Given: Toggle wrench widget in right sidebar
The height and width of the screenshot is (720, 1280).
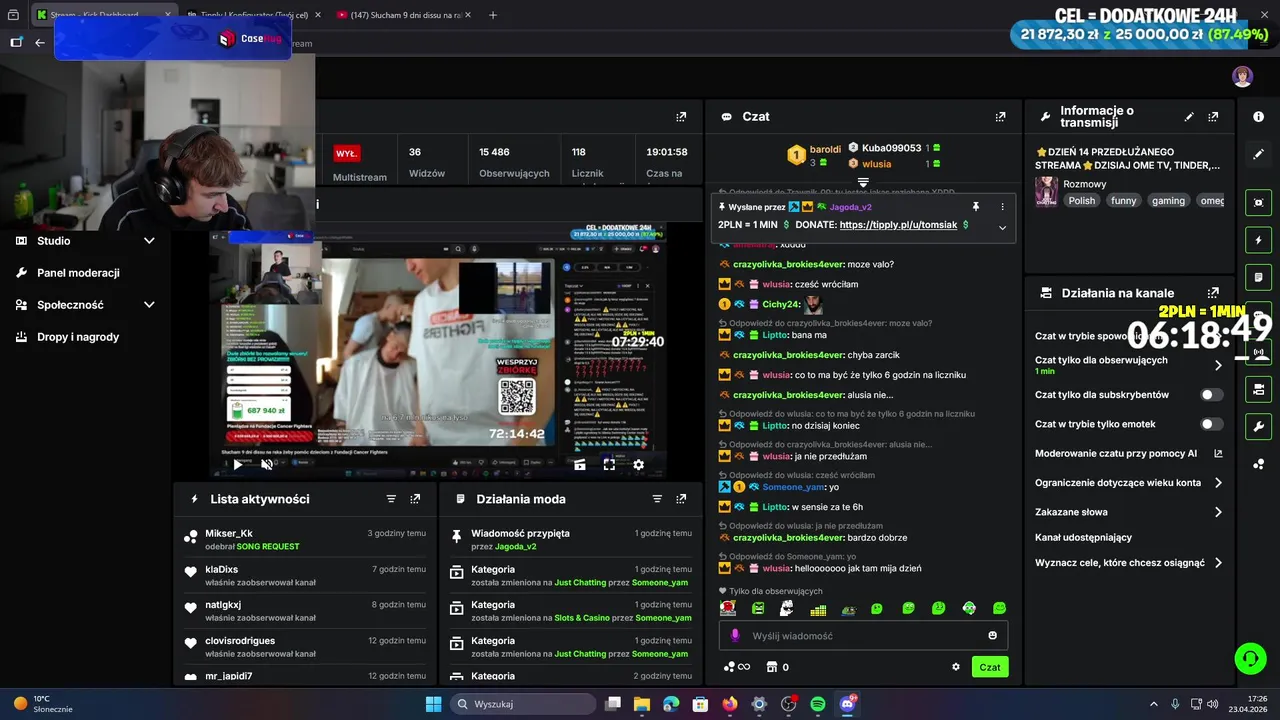Looking at the screenshot, I should point(1258,427).
